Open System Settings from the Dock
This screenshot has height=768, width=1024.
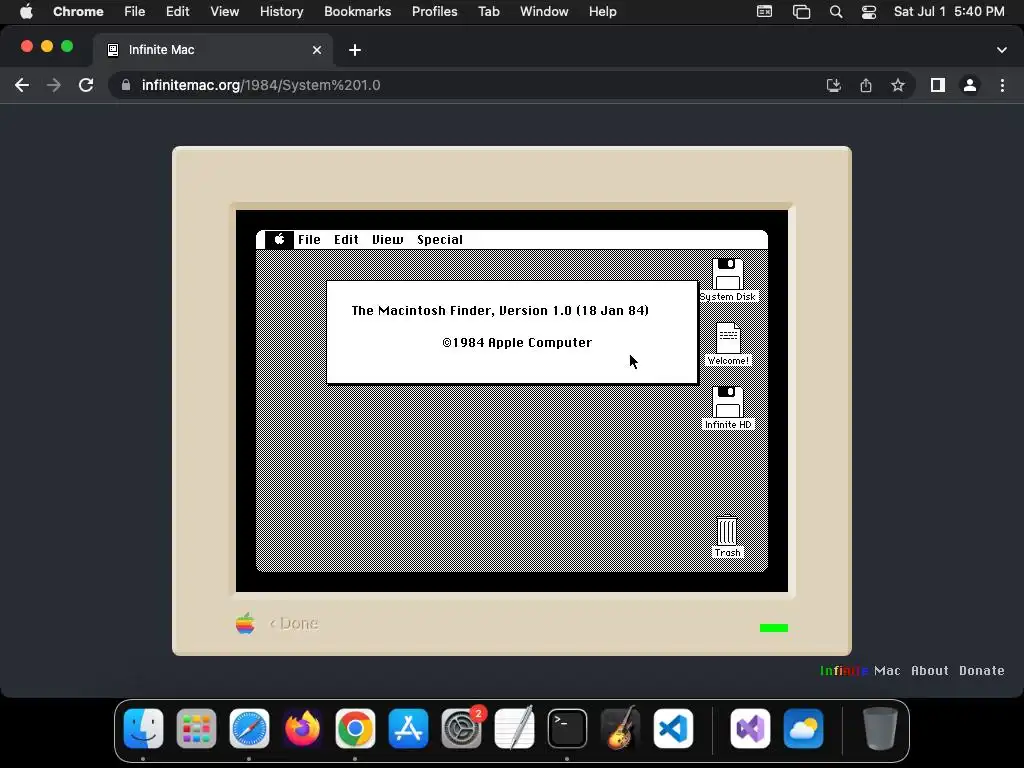(x=462, y=728)
